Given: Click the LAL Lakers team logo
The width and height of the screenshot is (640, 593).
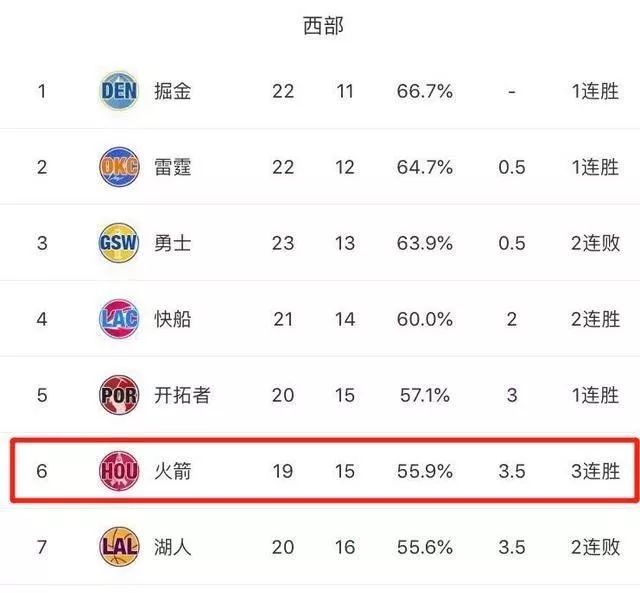Looking at the screenshot, I should (119, 546).
